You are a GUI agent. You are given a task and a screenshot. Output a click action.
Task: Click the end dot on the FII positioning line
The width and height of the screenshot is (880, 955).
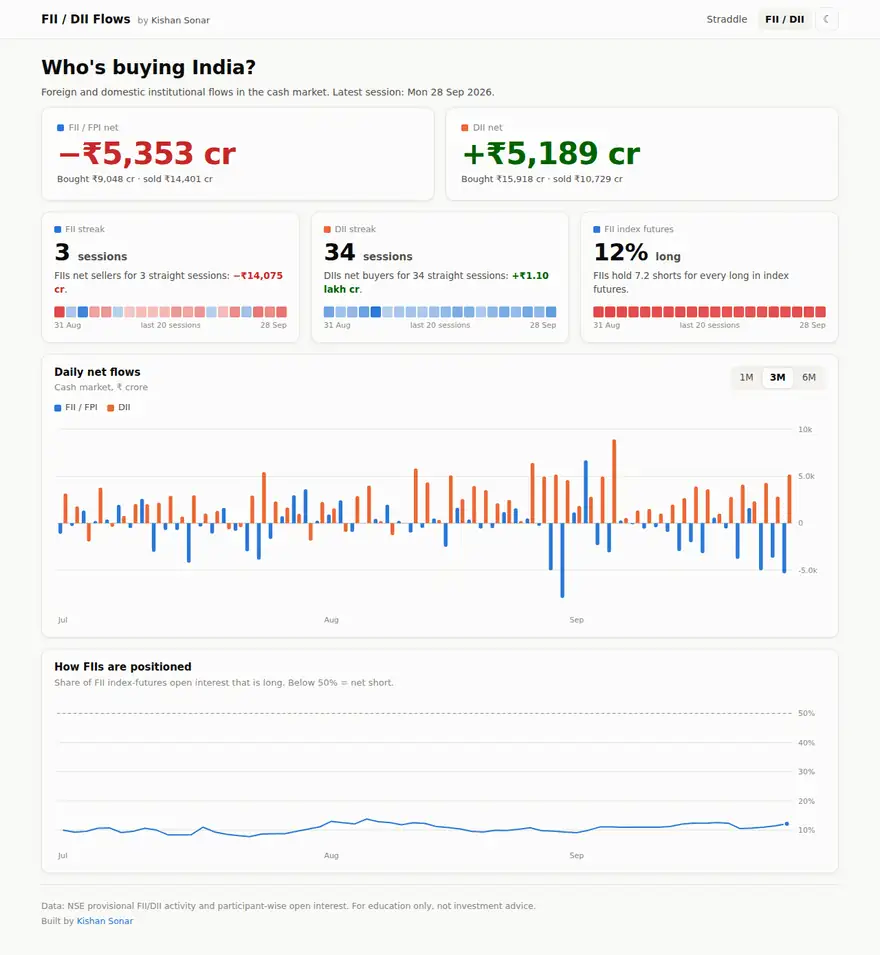(x=787, y=823)
